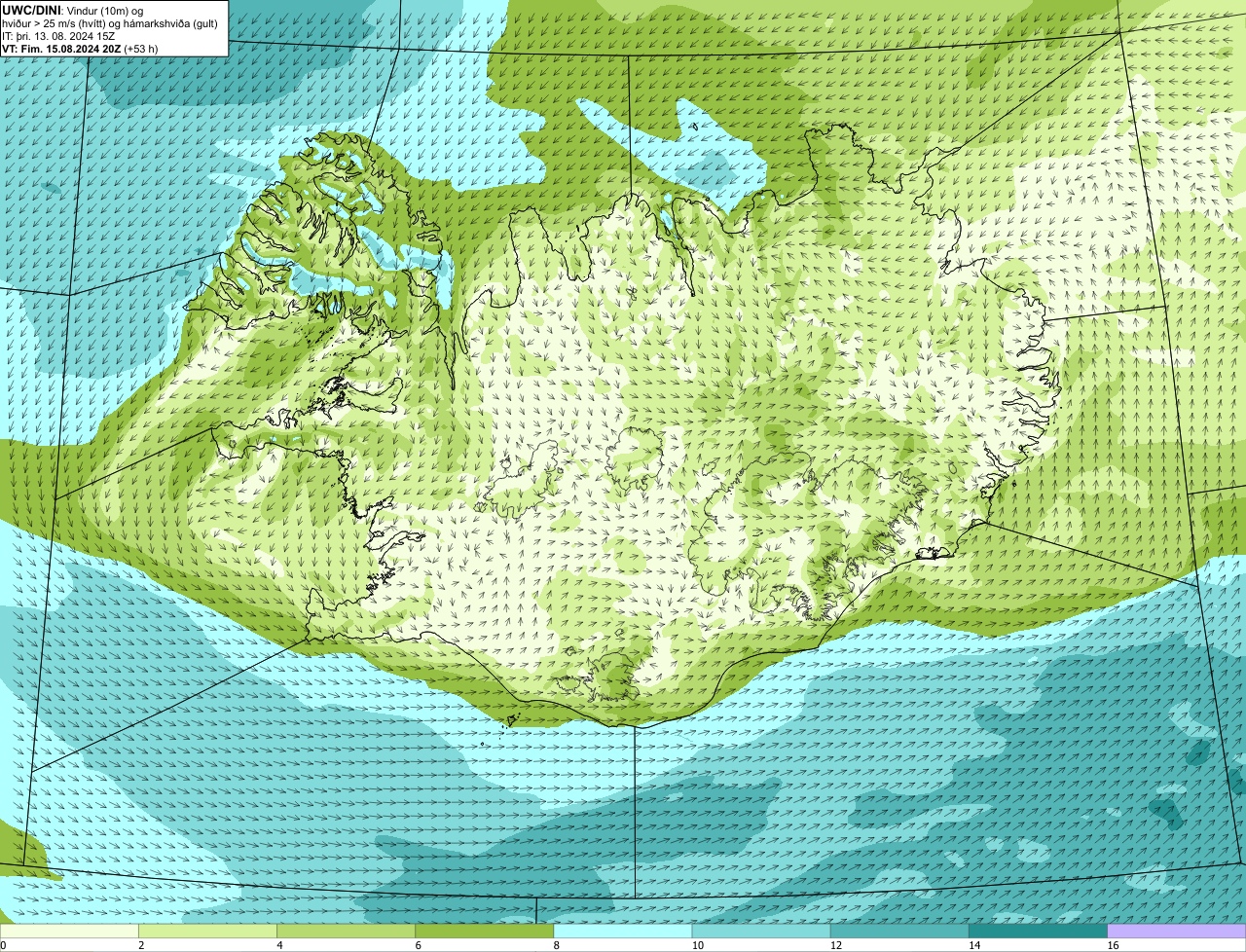Click the legend scale label '14'
1246x952 pixels.
pos(973,945)
